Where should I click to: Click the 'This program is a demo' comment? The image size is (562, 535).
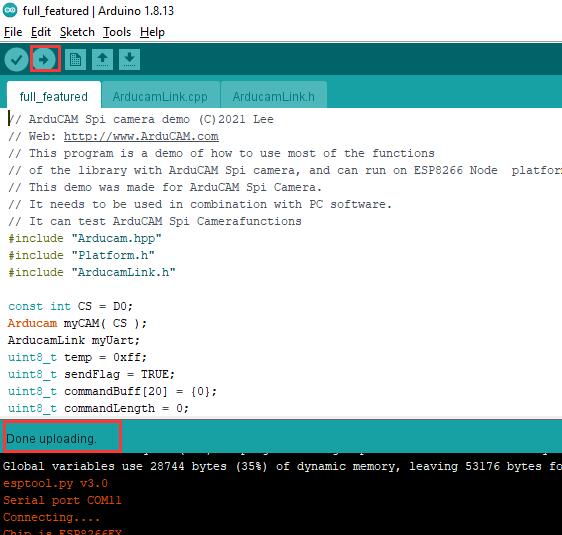[222, 153]
